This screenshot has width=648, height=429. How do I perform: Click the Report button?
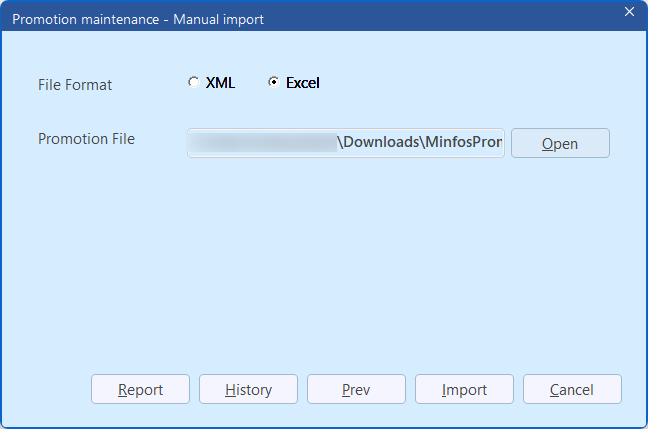140,389
